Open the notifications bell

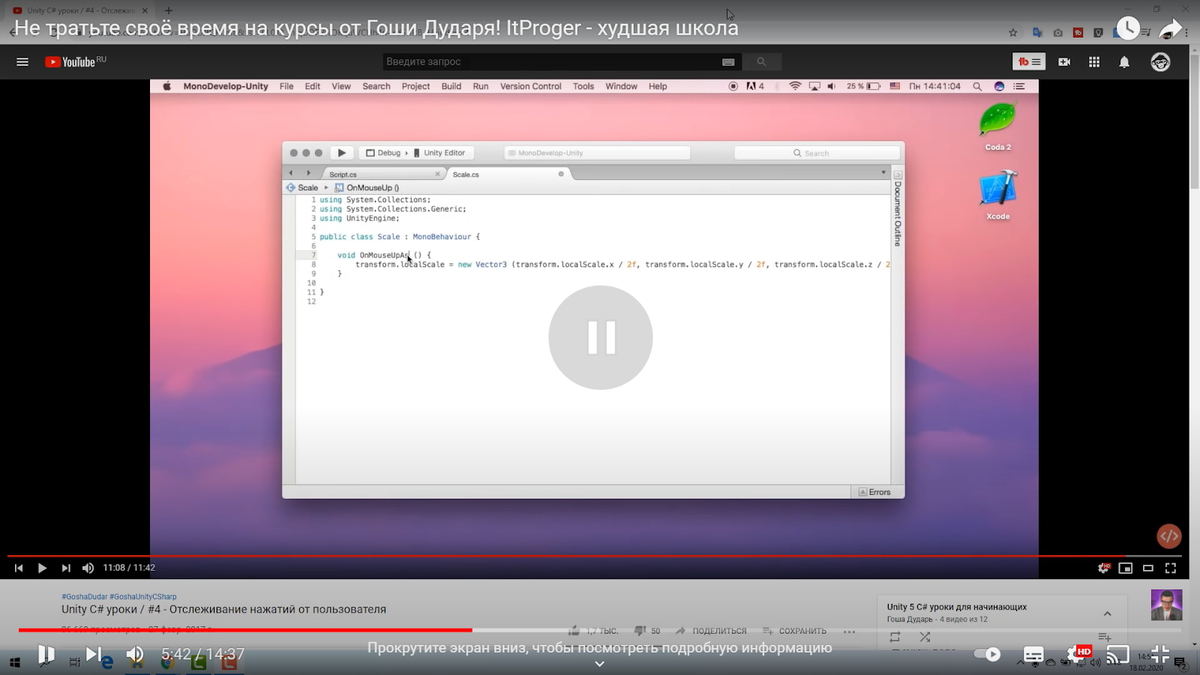click(x=1124, y=62)
